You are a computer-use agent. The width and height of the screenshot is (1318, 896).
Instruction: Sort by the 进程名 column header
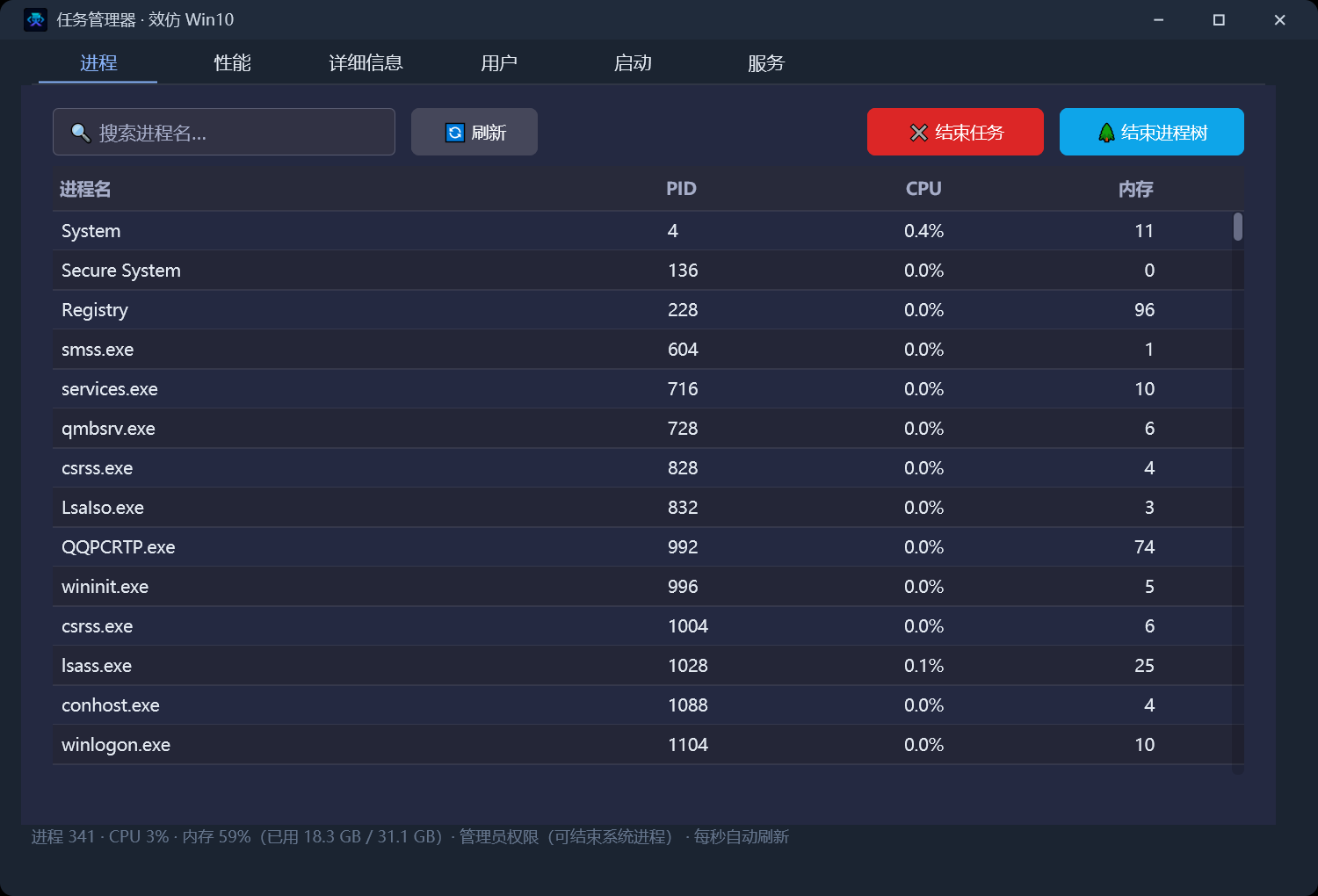[85, 189]
